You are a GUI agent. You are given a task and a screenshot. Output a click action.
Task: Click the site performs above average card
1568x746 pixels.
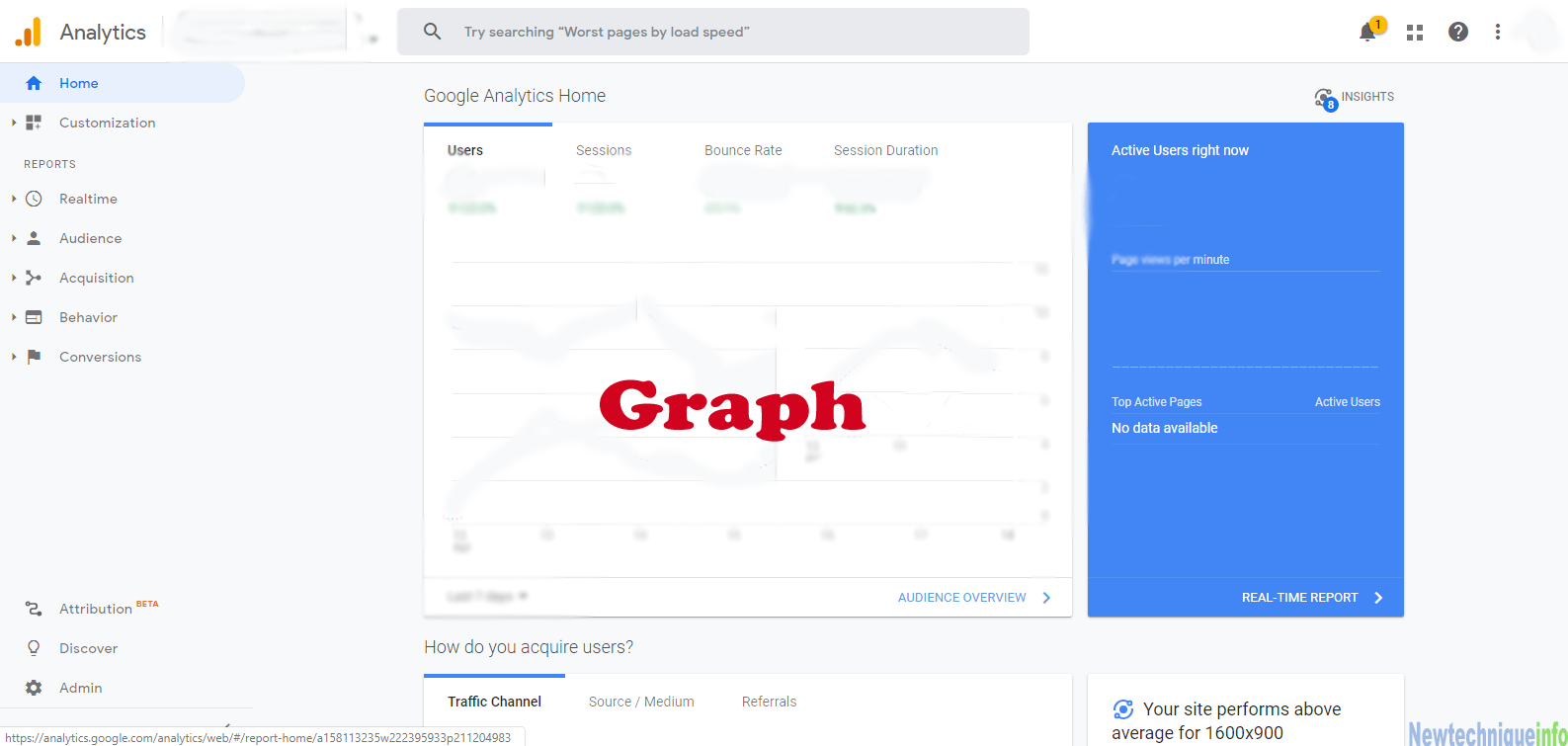pos(1246,710)
